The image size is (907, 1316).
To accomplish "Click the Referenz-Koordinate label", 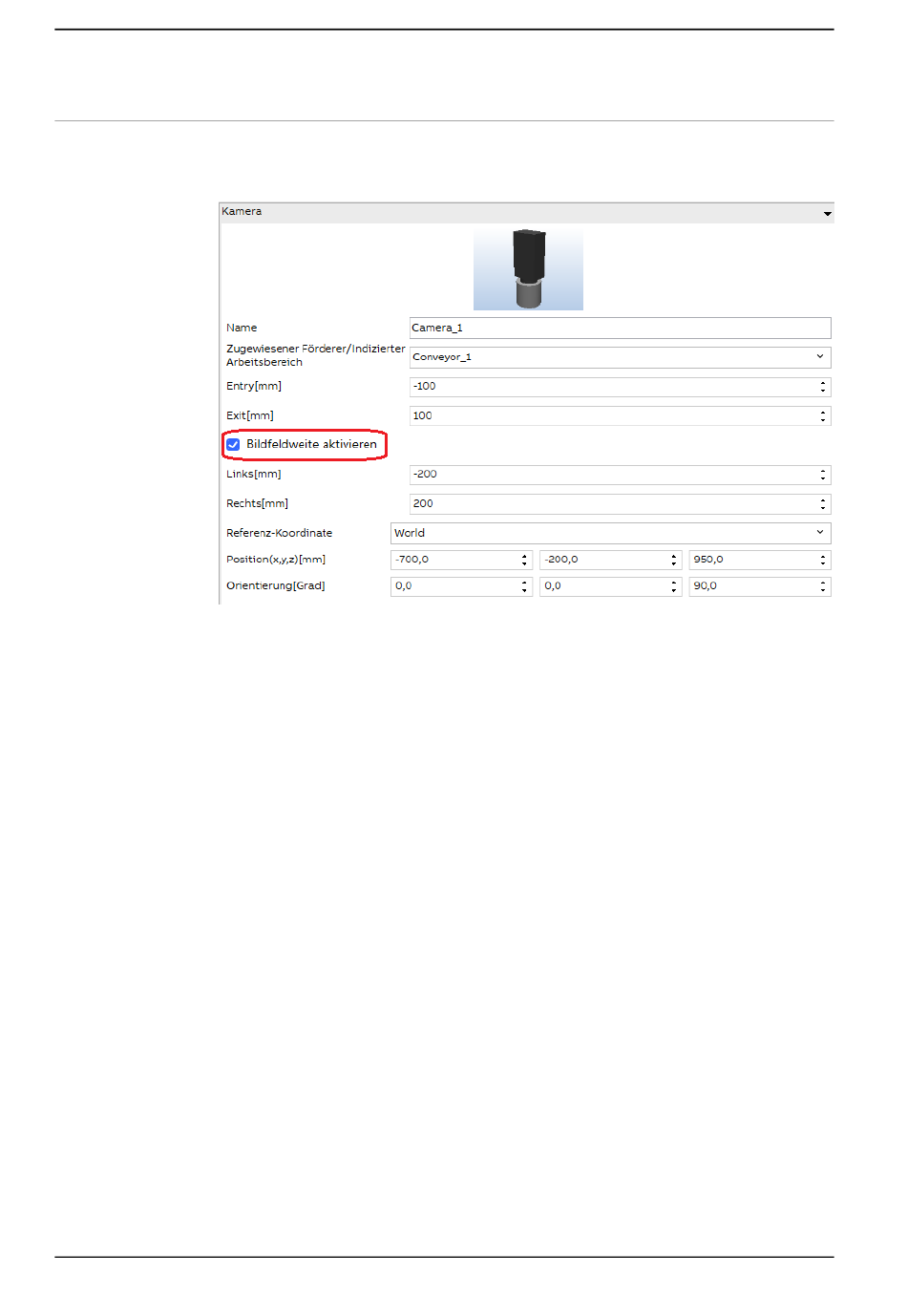I will (280, 533).
